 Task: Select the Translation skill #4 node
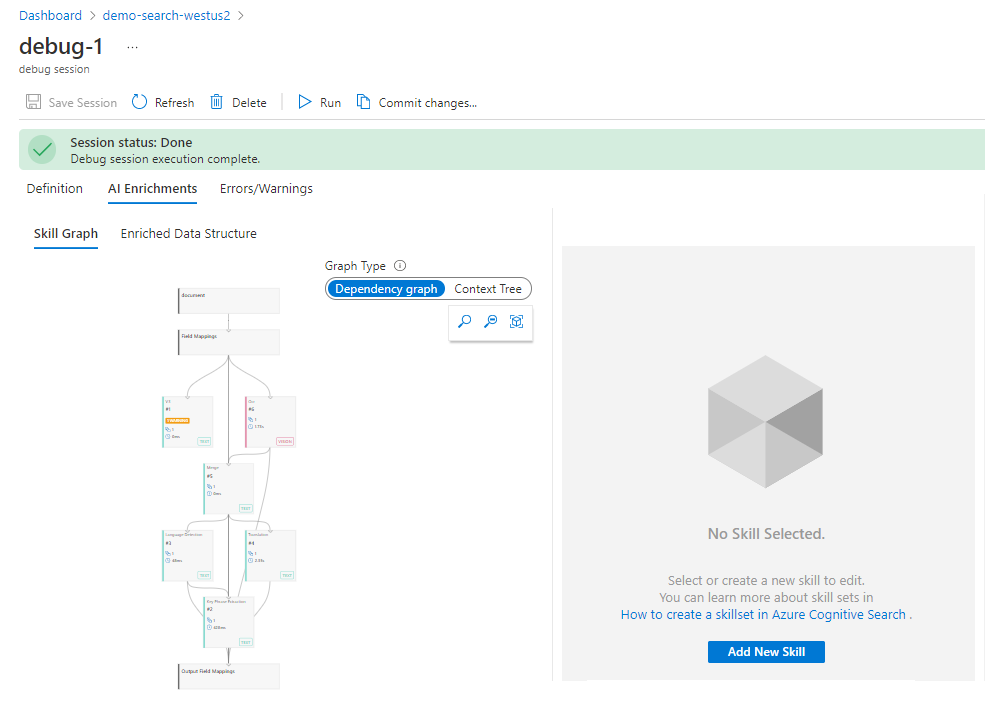(x=270, y=555)
